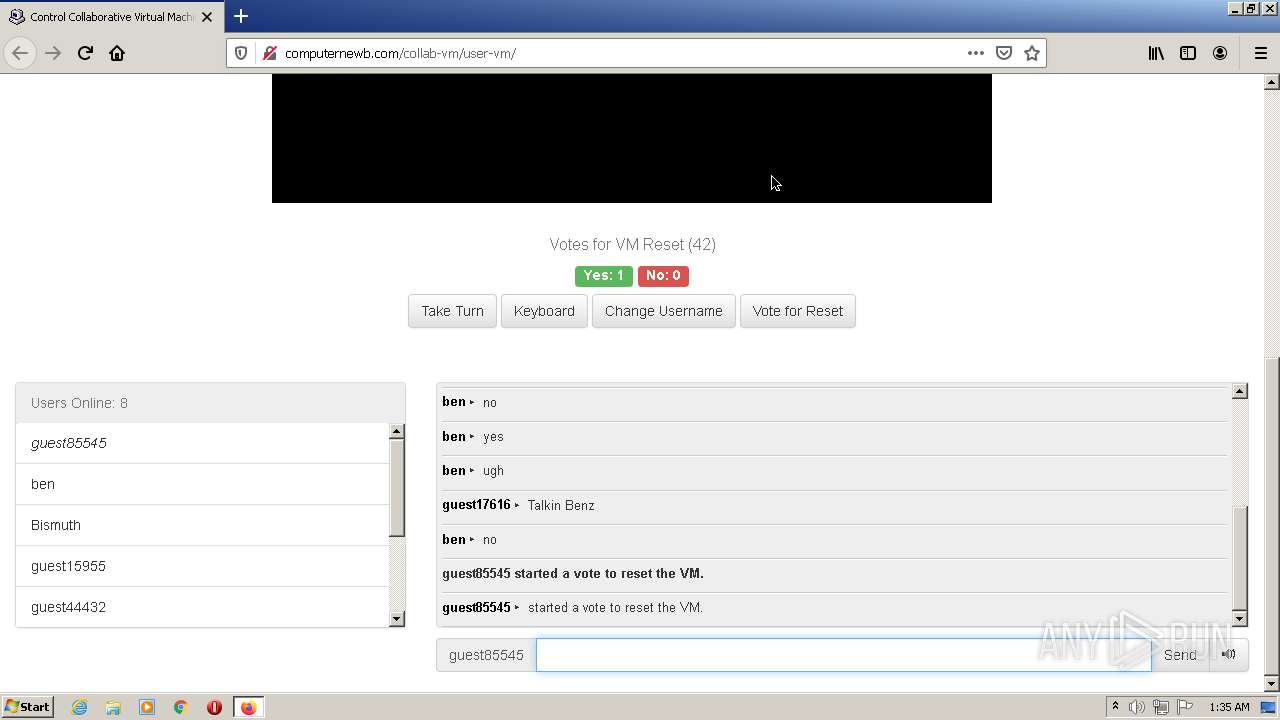Click the chat message input box

[x=843, y=655]
